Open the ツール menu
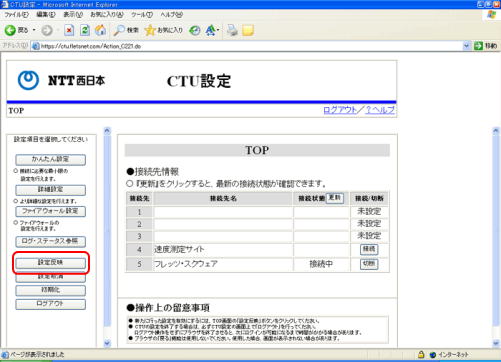 (x=142, y=15)
